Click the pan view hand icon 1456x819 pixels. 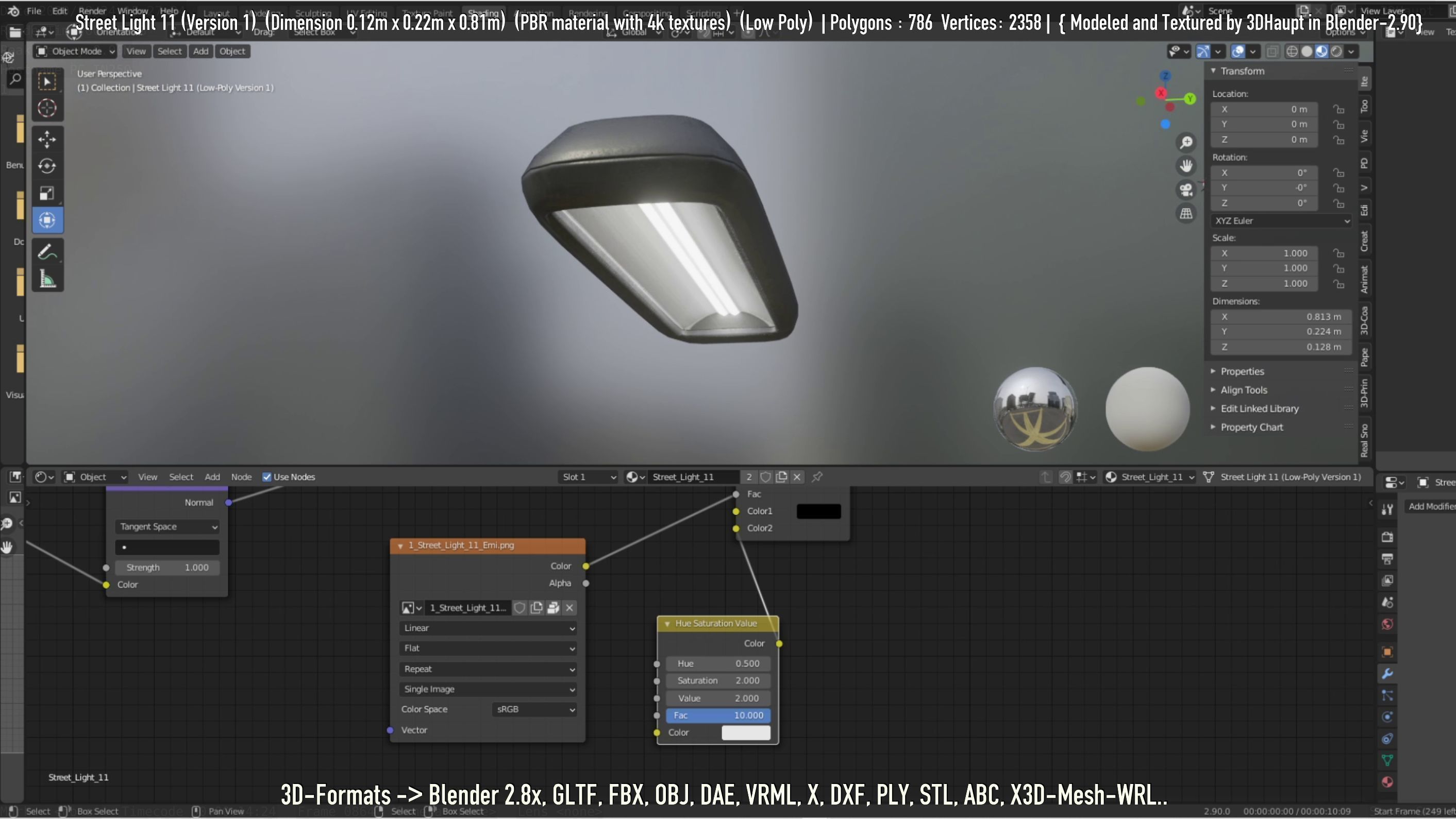click(x=1186, y=166)
